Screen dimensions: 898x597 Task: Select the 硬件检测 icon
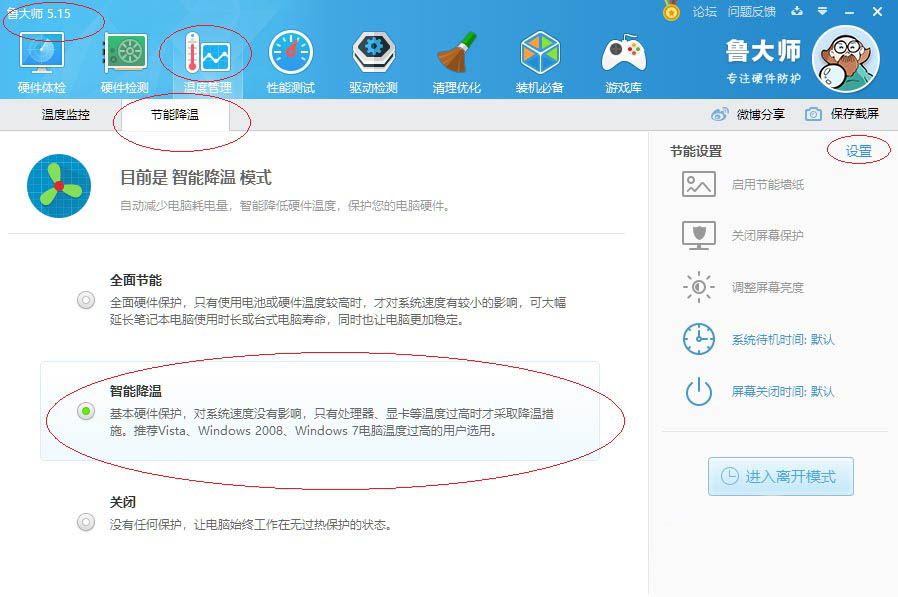124,60
